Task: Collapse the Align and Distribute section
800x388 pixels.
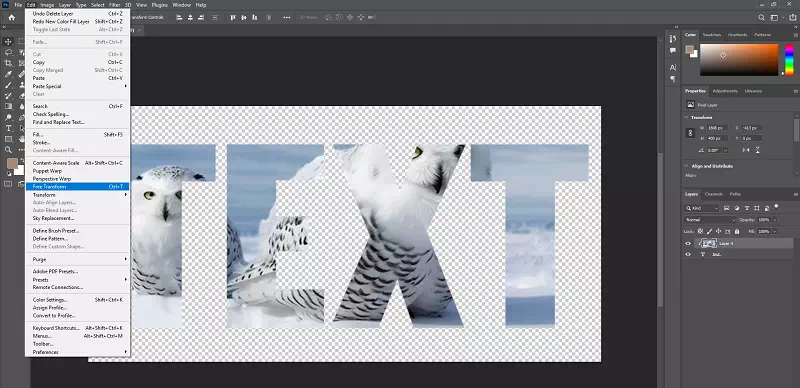Action: 686,166
